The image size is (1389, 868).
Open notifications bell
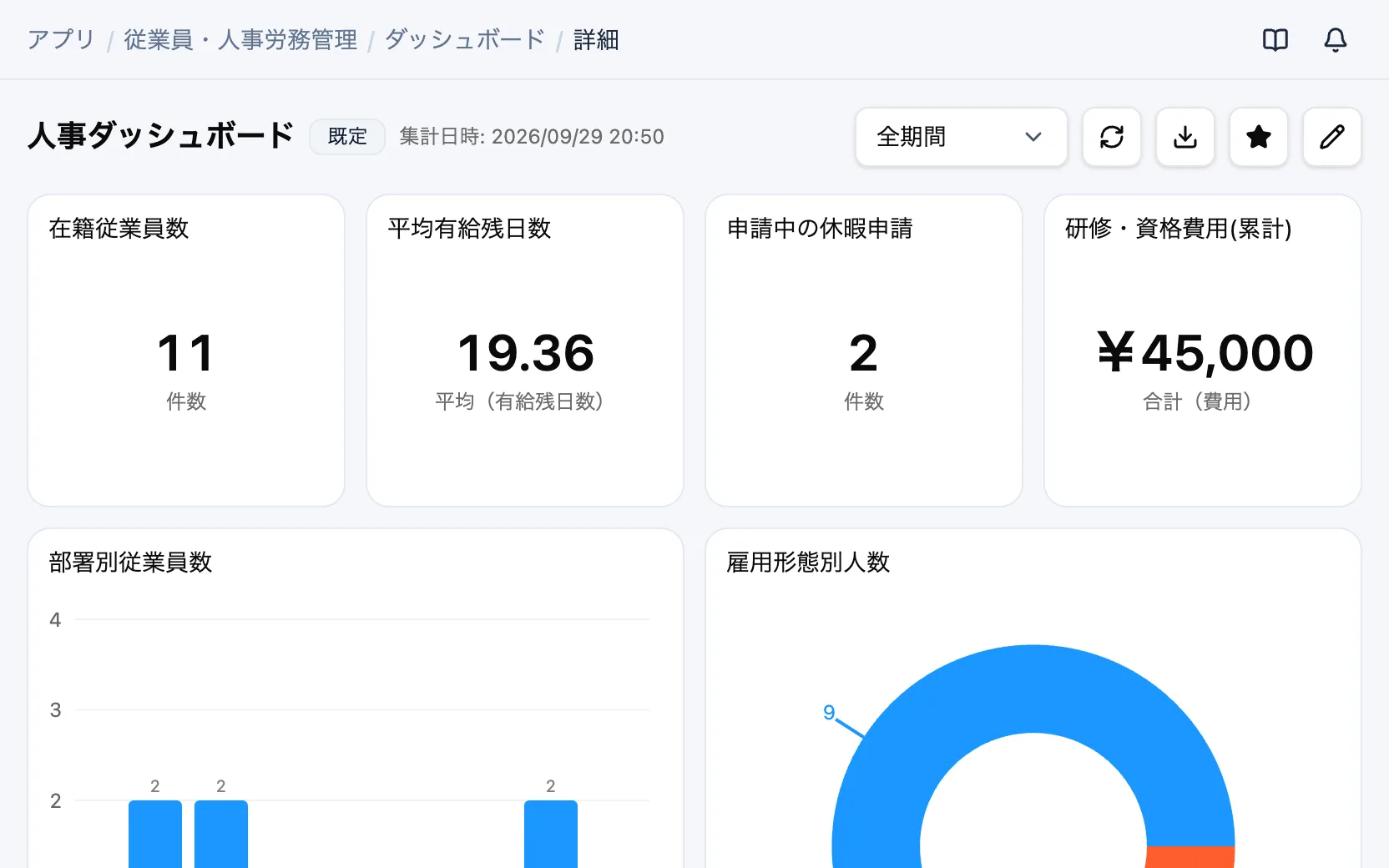(x=1336, y=39)
